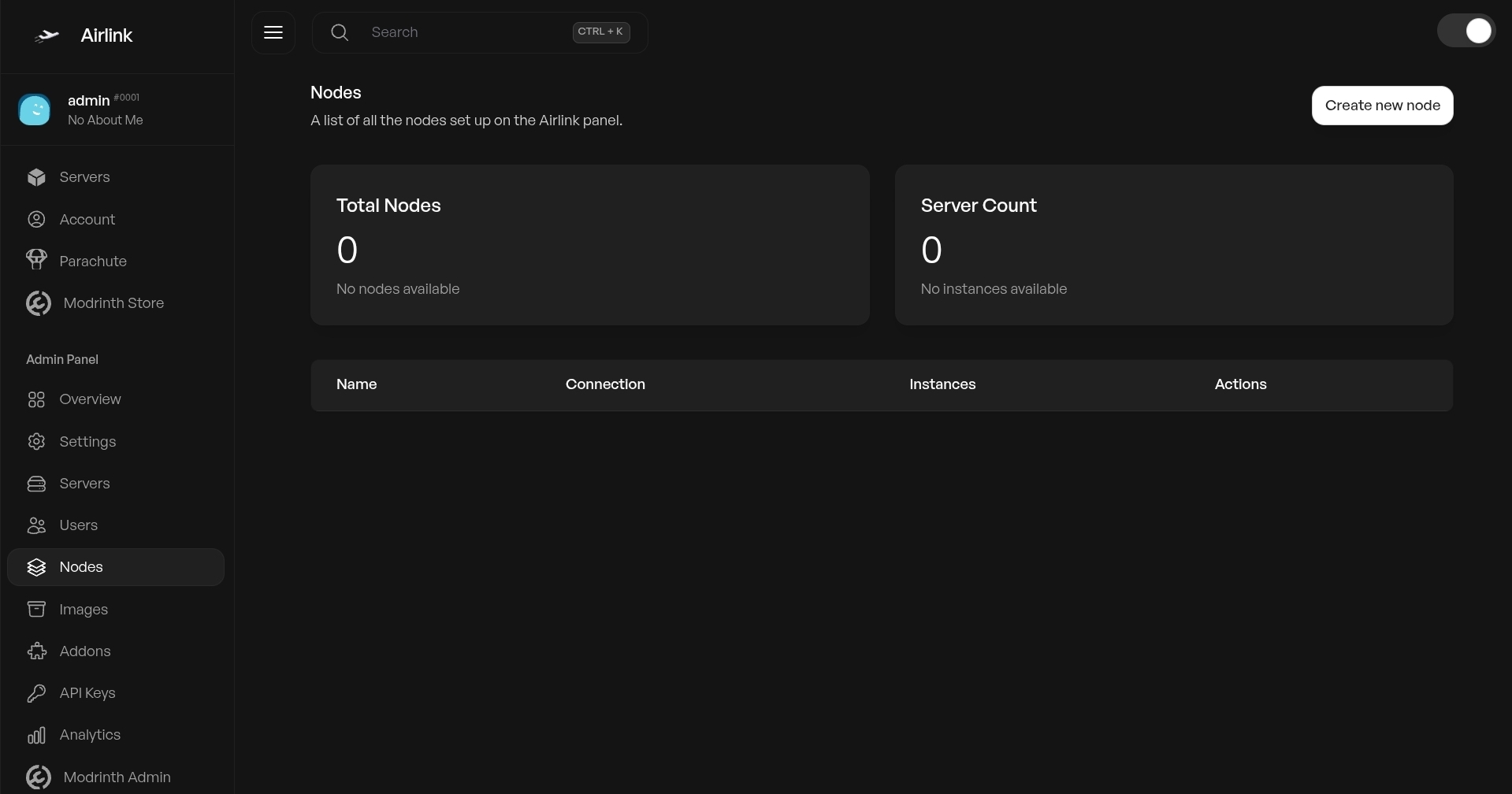Open the hamburger sidebar menu button
The height and width of the screenshot is (794, 1512).
[273, 32]
